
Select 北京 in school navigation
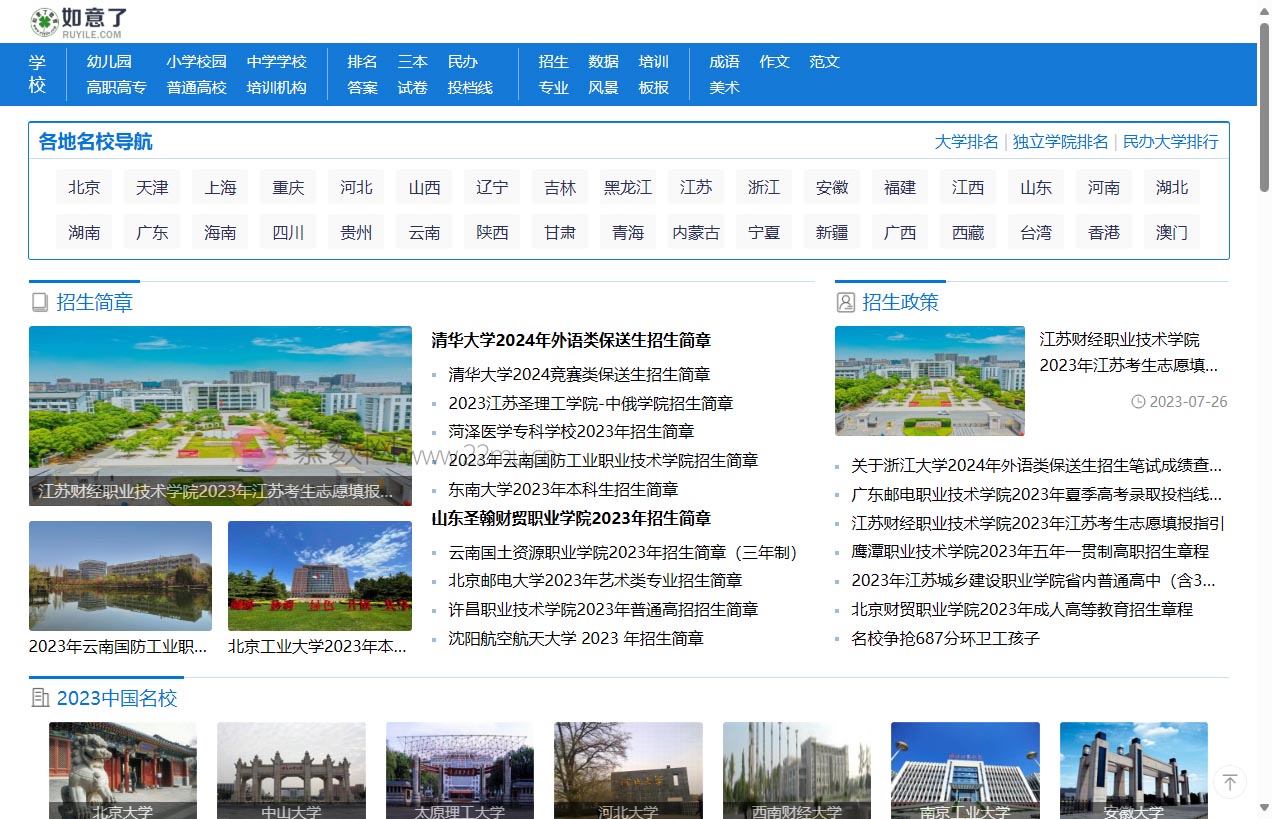(x=84, y=187)
